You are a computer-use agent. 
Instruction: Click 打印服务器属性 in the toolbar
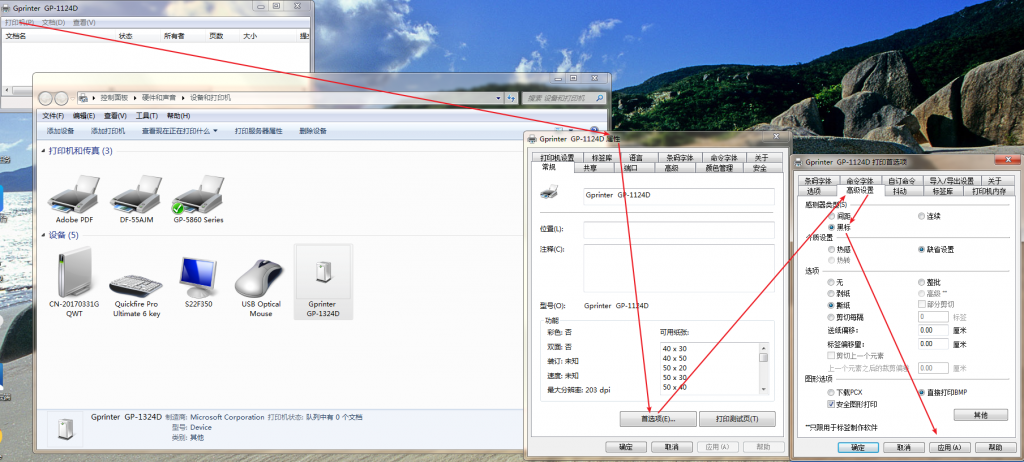click(259, 131)
